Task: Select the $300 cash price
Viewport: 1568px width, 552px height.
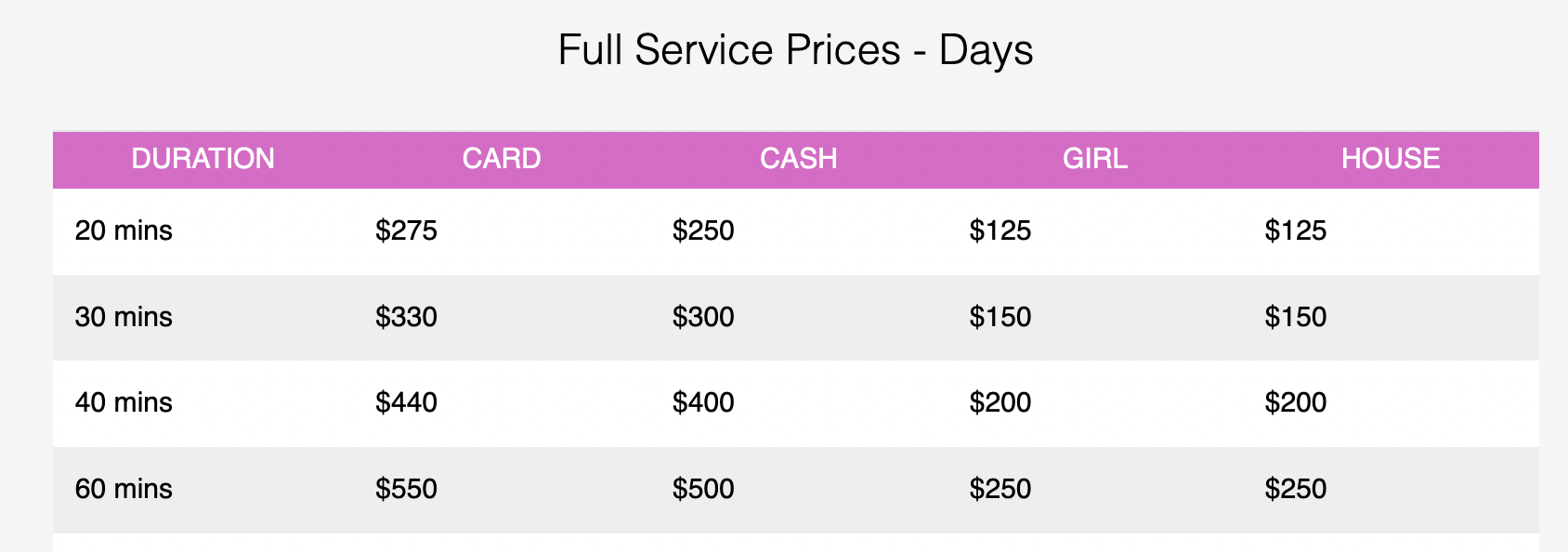Action: (x=703, y=317)
